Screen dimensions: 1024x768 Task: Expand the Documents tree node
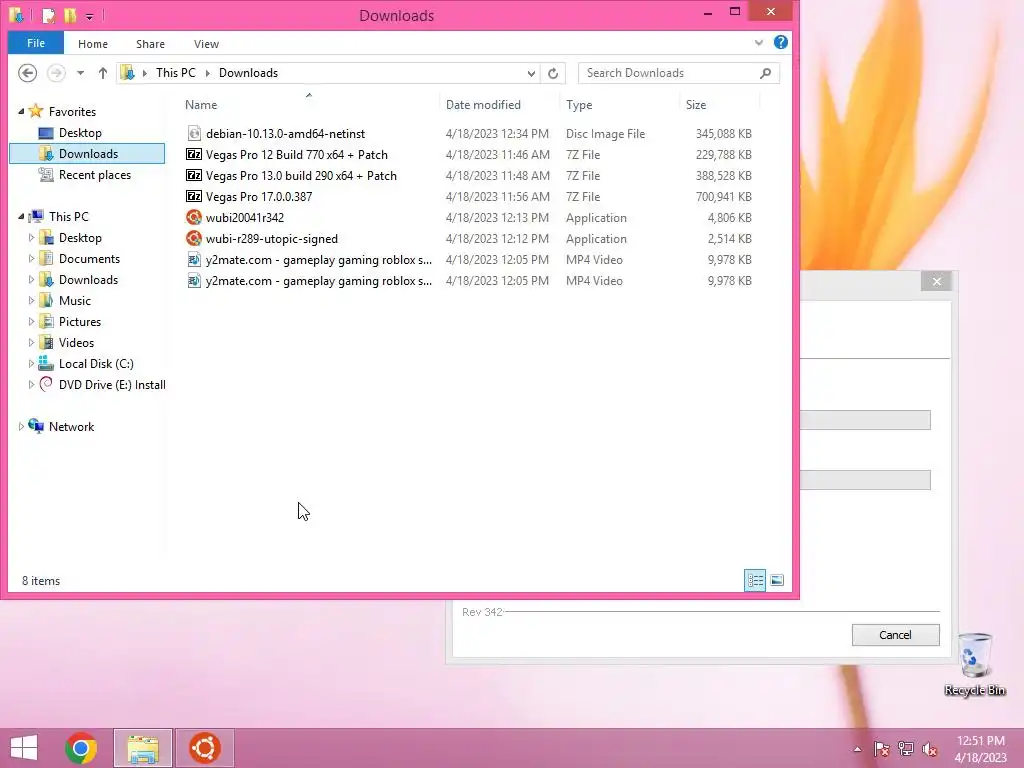[31, 259]
